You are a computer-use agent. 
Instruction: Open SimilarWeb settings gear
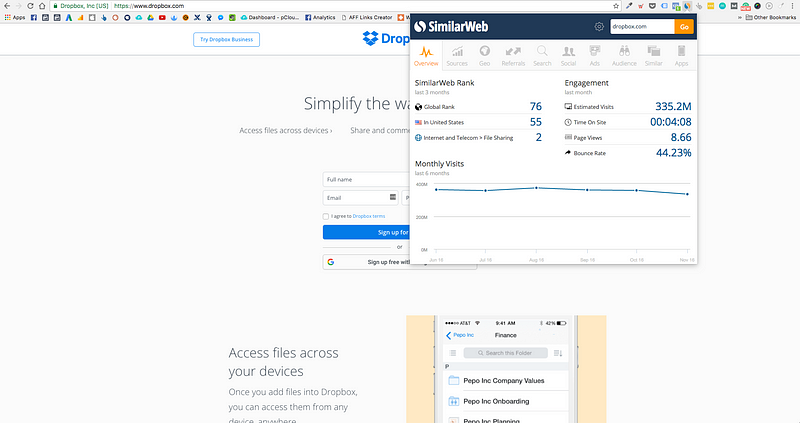[x=599, y=27]
